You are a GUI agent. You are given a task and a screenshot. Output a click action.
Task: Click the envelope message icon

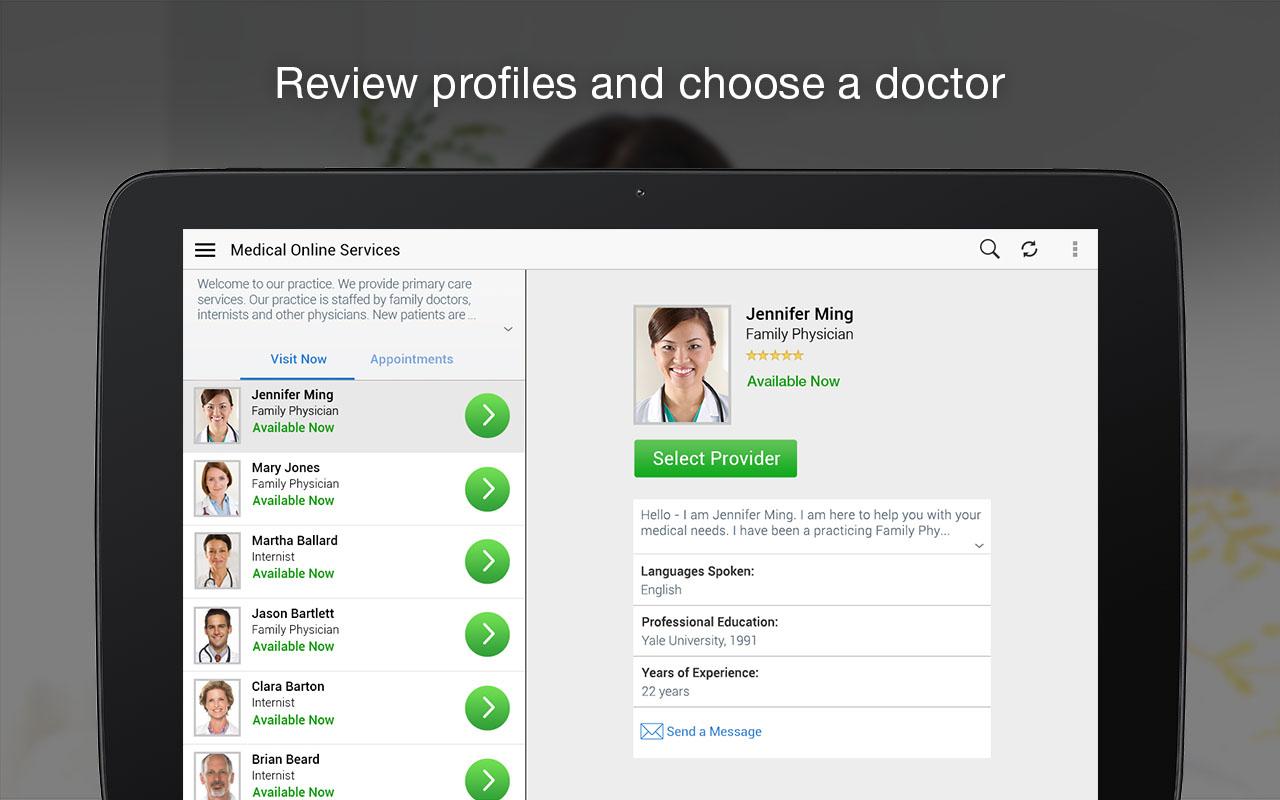(652, 732)
